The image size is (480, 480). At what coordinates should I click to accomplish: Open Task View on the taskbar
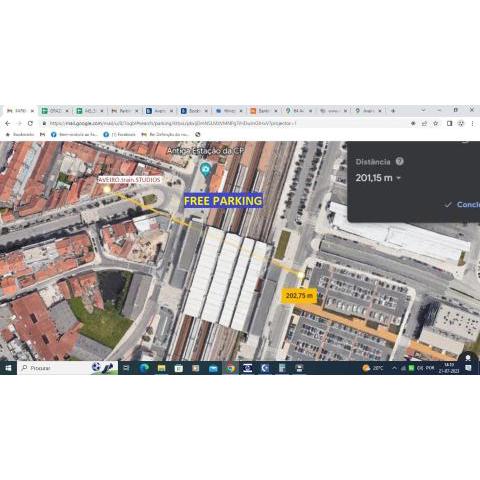(126, 368)
